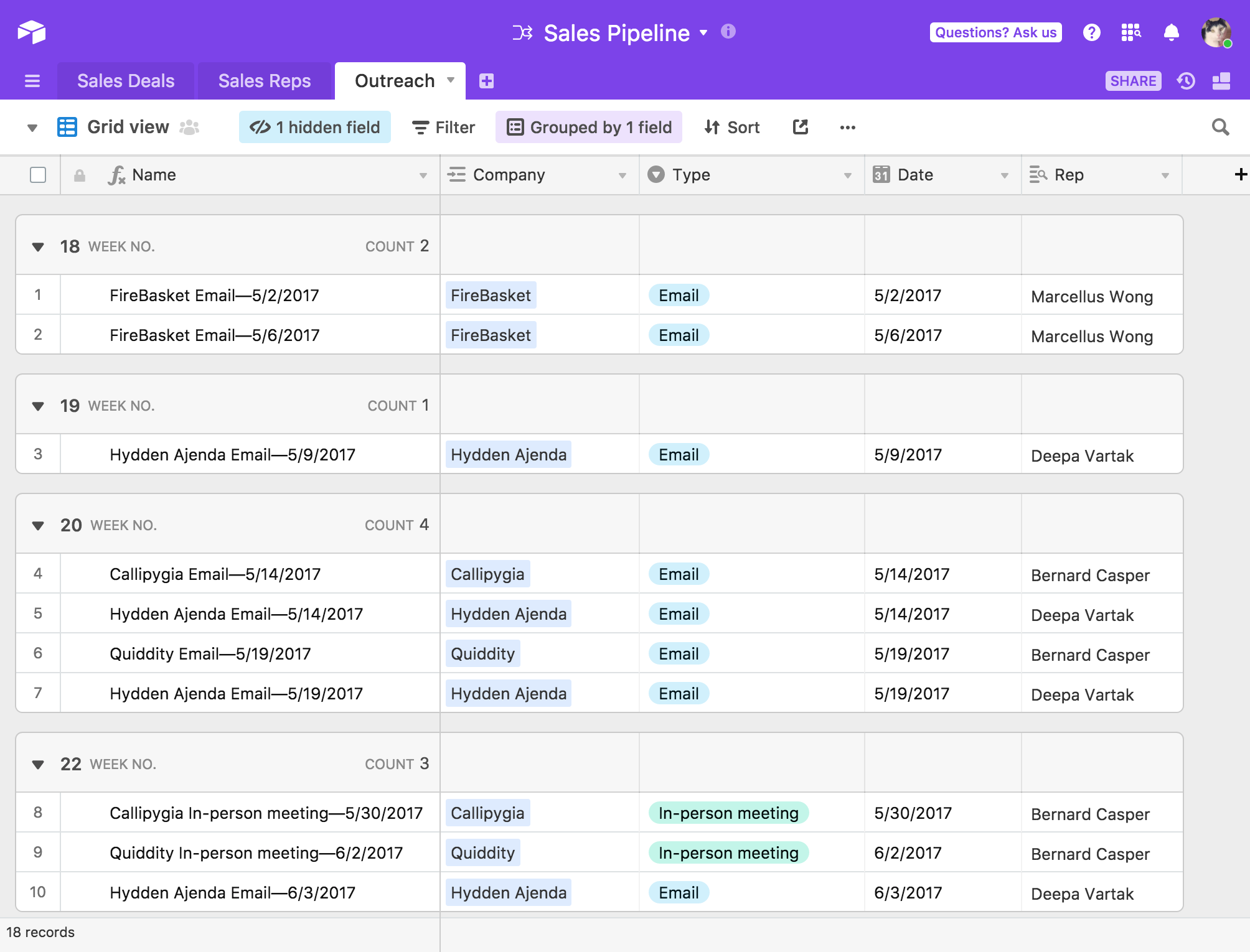Viewport: 1250px width, 952px height.
Task: Select Hydden Ajenda Email—5/19/2017 name cell
Action: click(250, 693)
